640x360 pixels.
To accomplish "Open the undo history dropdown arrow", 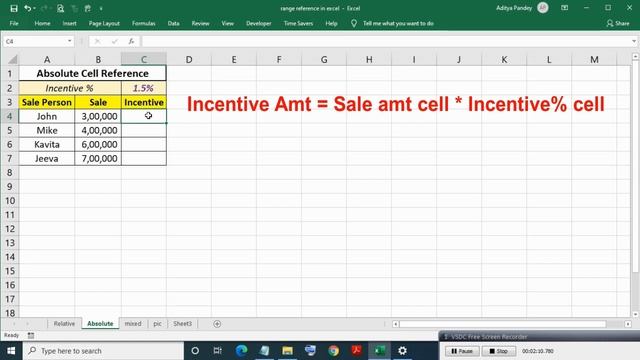I will tap(34, 8).
